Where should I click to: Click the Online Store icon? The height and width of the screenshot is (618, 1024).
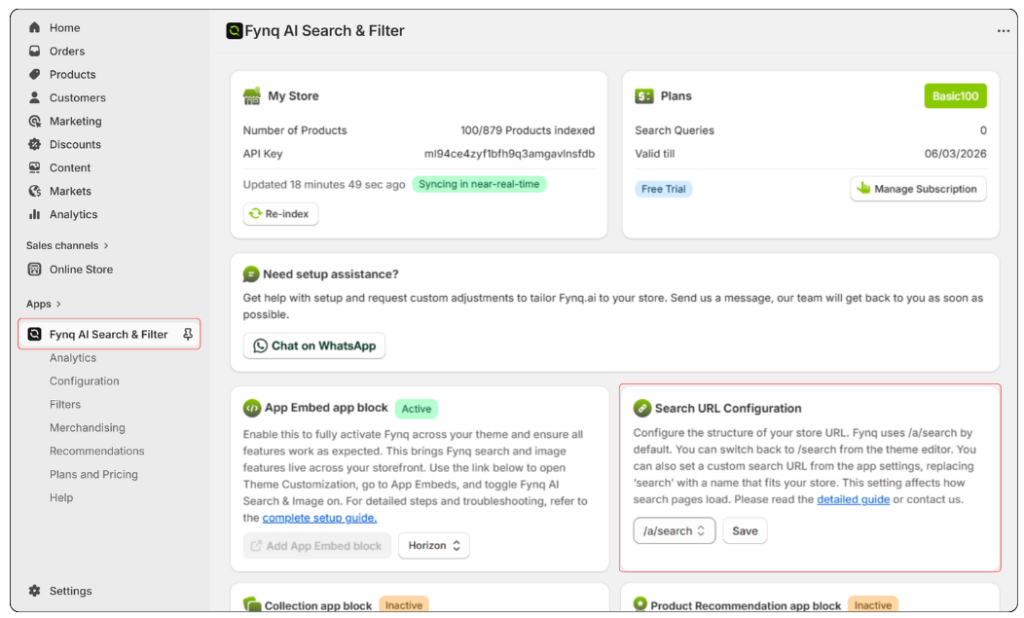[35, 269]
